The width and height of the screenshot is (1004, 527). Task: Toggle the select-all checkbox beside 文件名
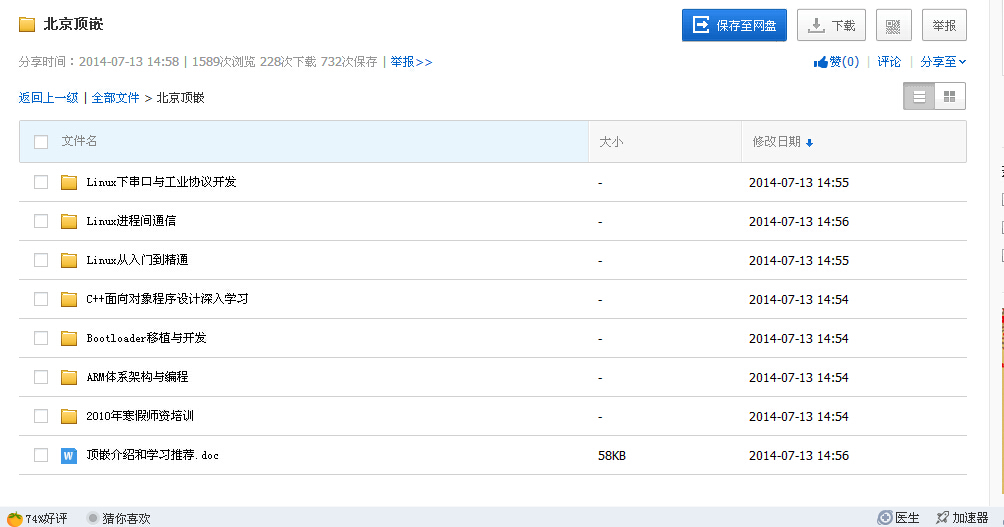41,142
